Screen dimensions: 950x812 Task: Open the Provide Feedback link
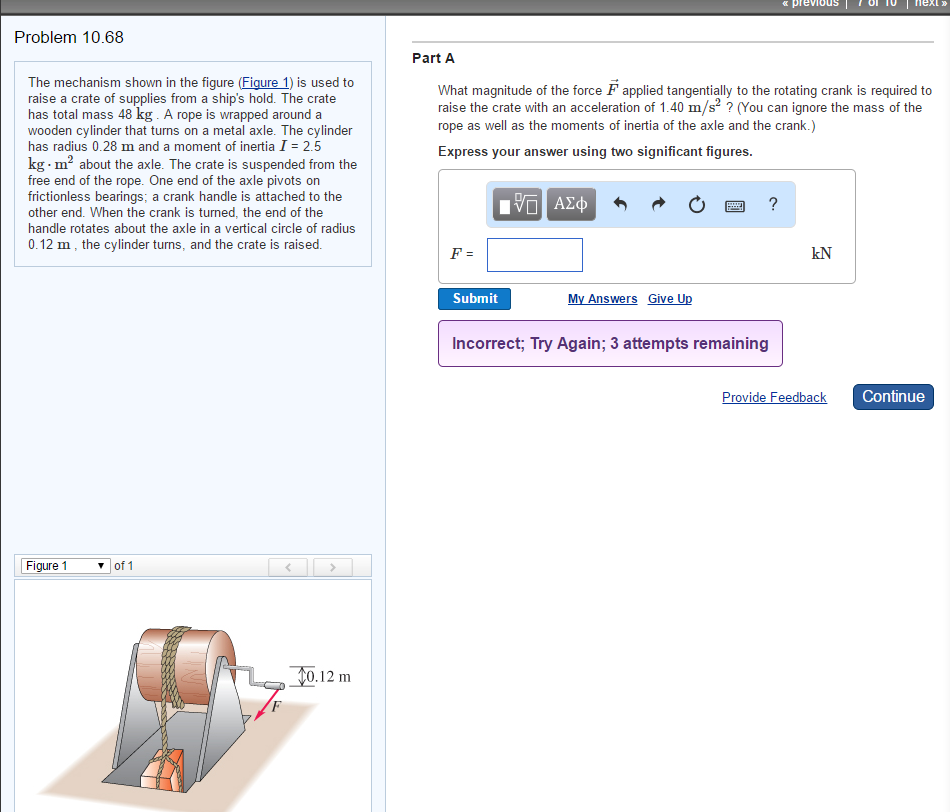coord(774,398)
